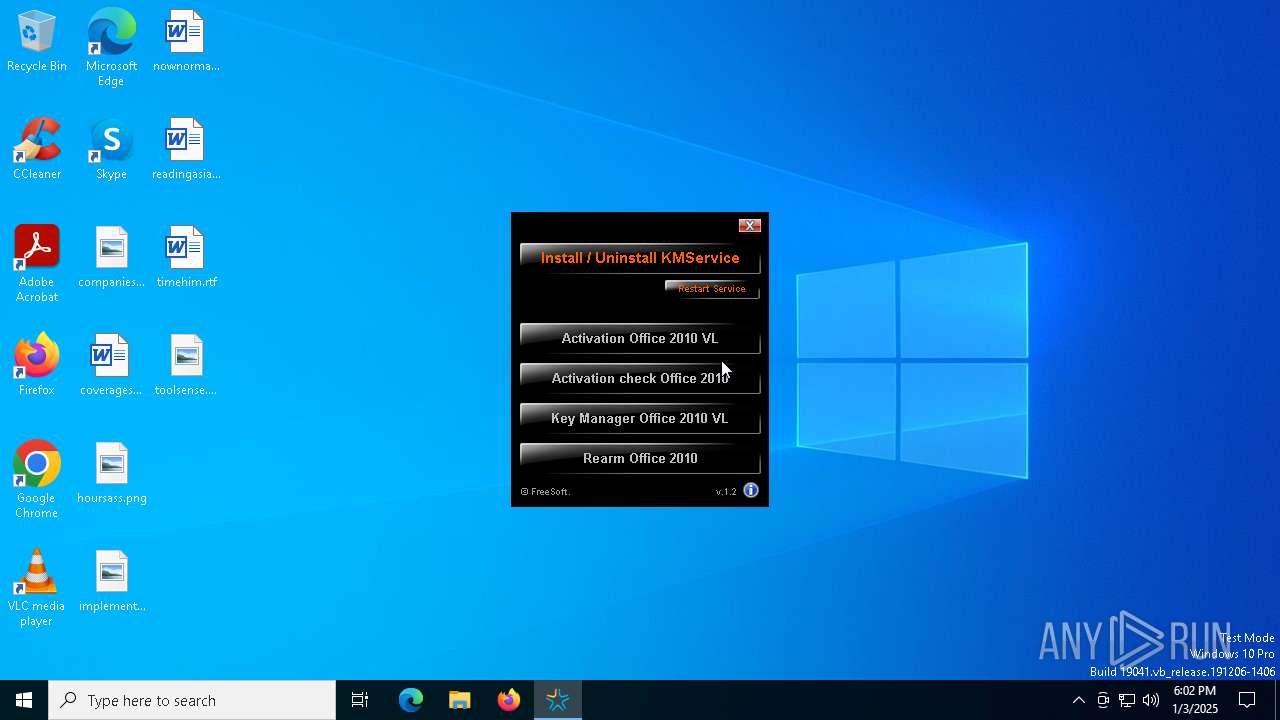Click the activator app icon in taskbar

point(558,700)
